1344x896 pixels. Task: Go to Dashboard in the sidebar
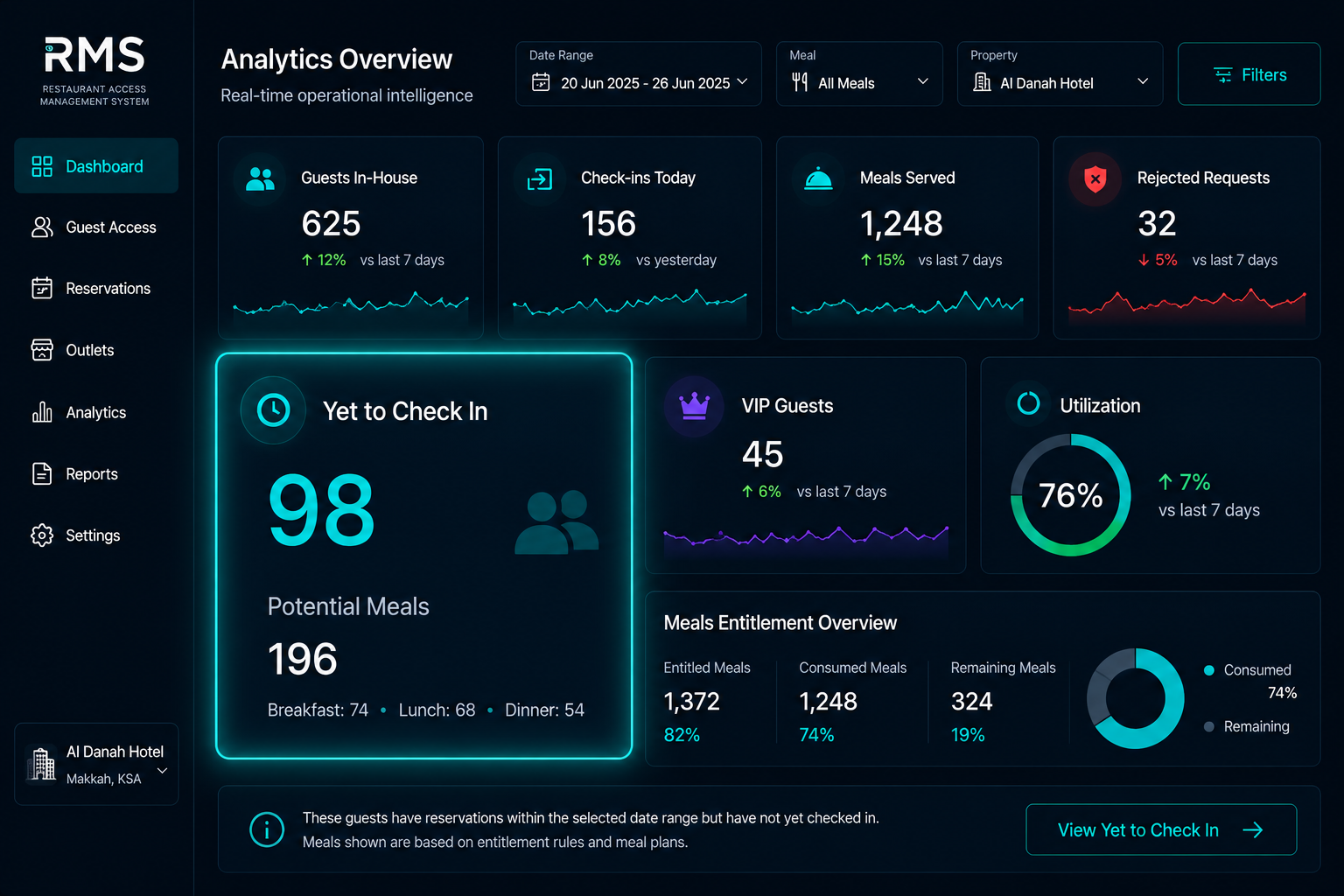click(96, 165)
